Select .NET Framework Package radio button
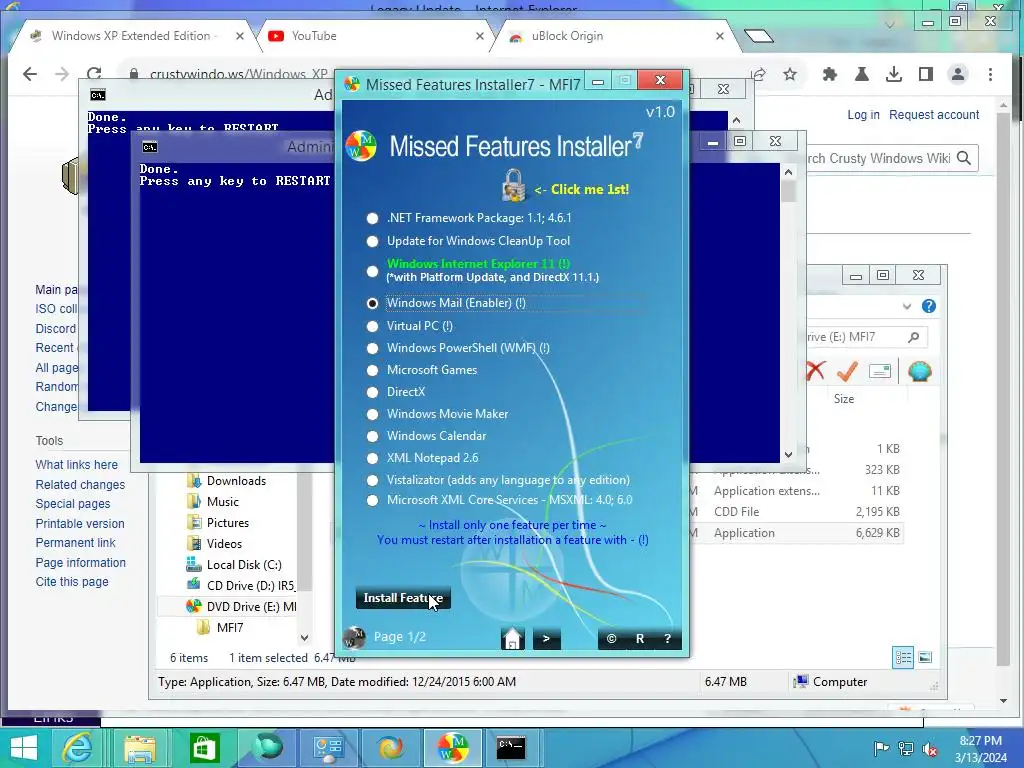Image resolution: width=1024 pixels, height=768 pixels. [372, 218]
